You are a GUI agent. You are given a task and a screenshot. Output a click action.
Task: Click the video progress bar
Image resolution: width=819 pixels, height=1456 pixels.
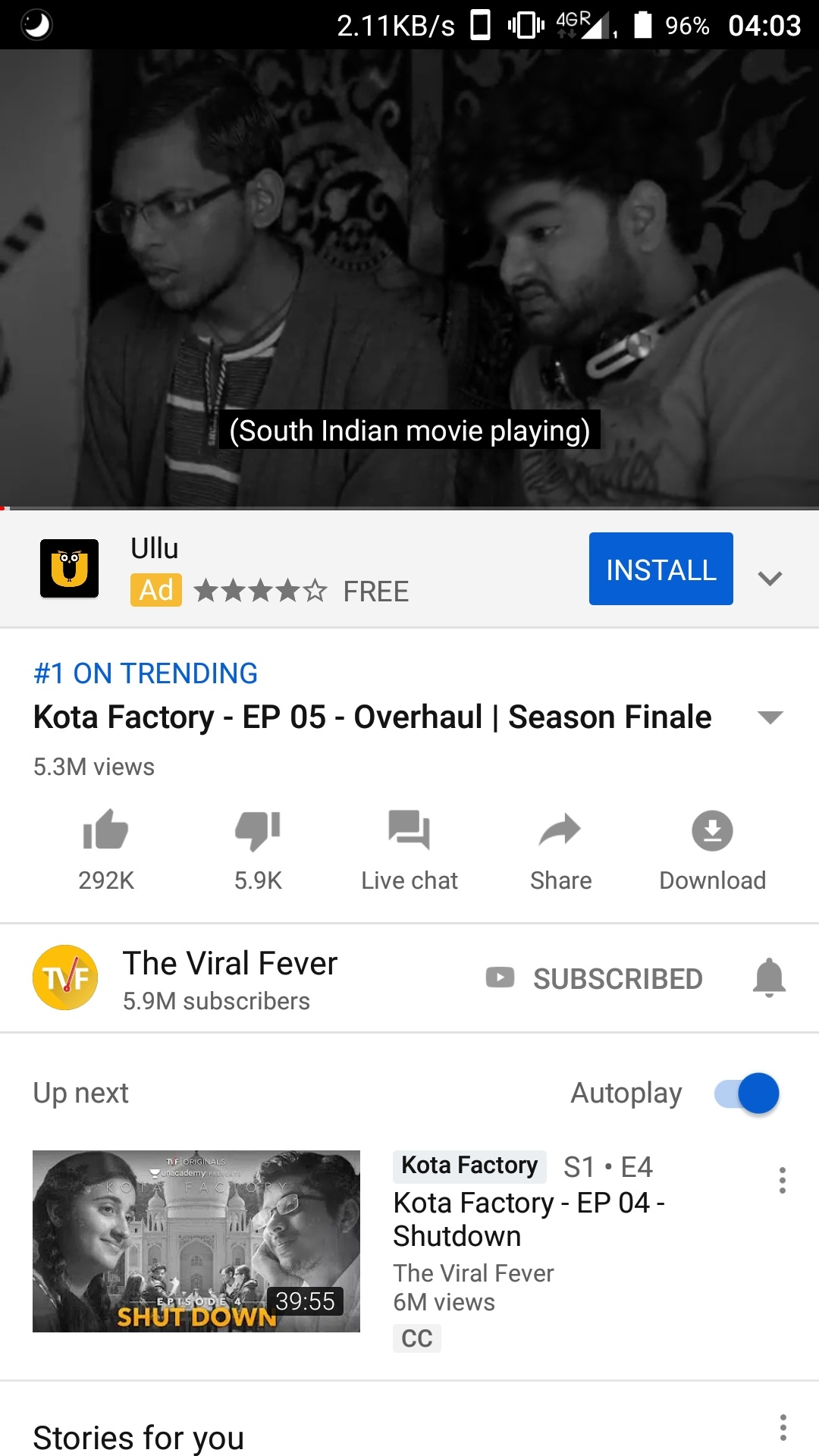pyautogui.click(x=409, y=508)
